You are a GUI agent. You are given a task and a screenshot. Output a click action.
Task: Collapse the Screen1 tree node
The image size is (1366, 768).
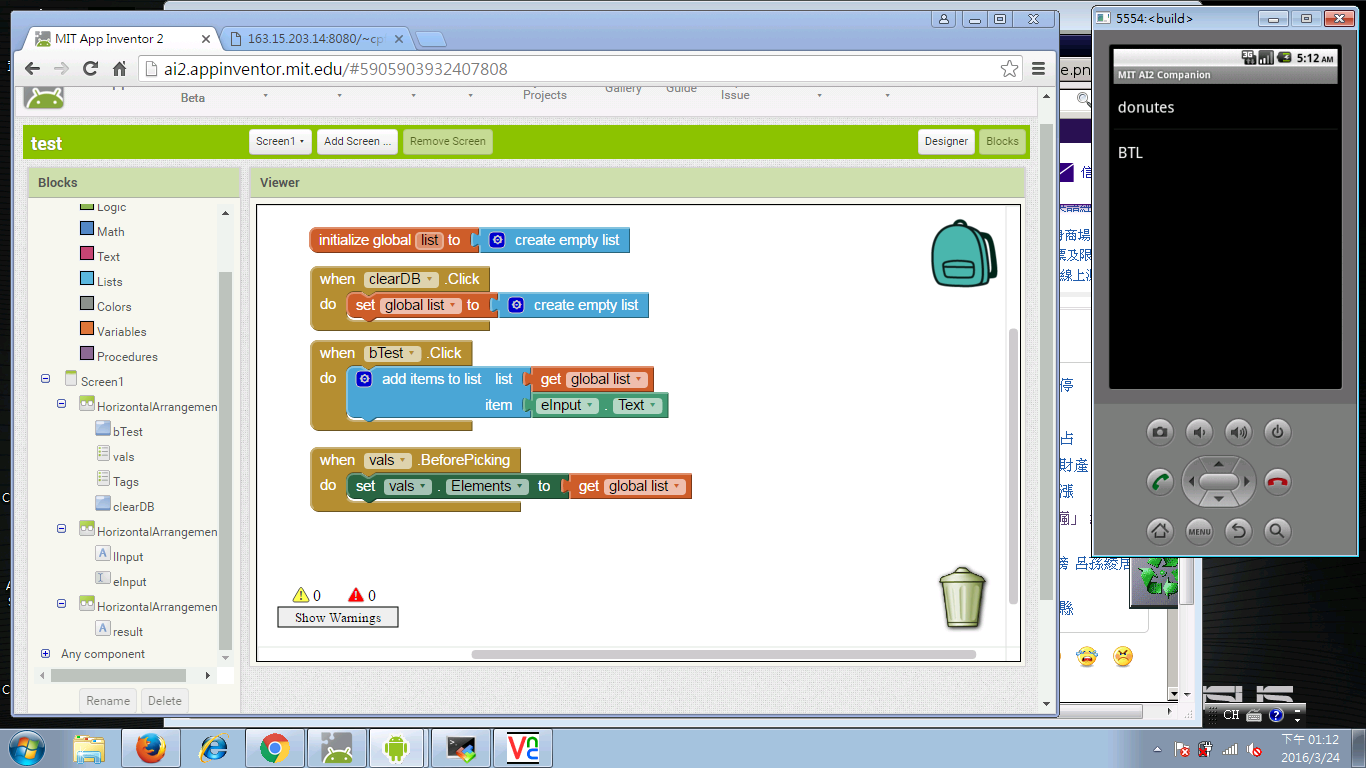pos(45,380)
